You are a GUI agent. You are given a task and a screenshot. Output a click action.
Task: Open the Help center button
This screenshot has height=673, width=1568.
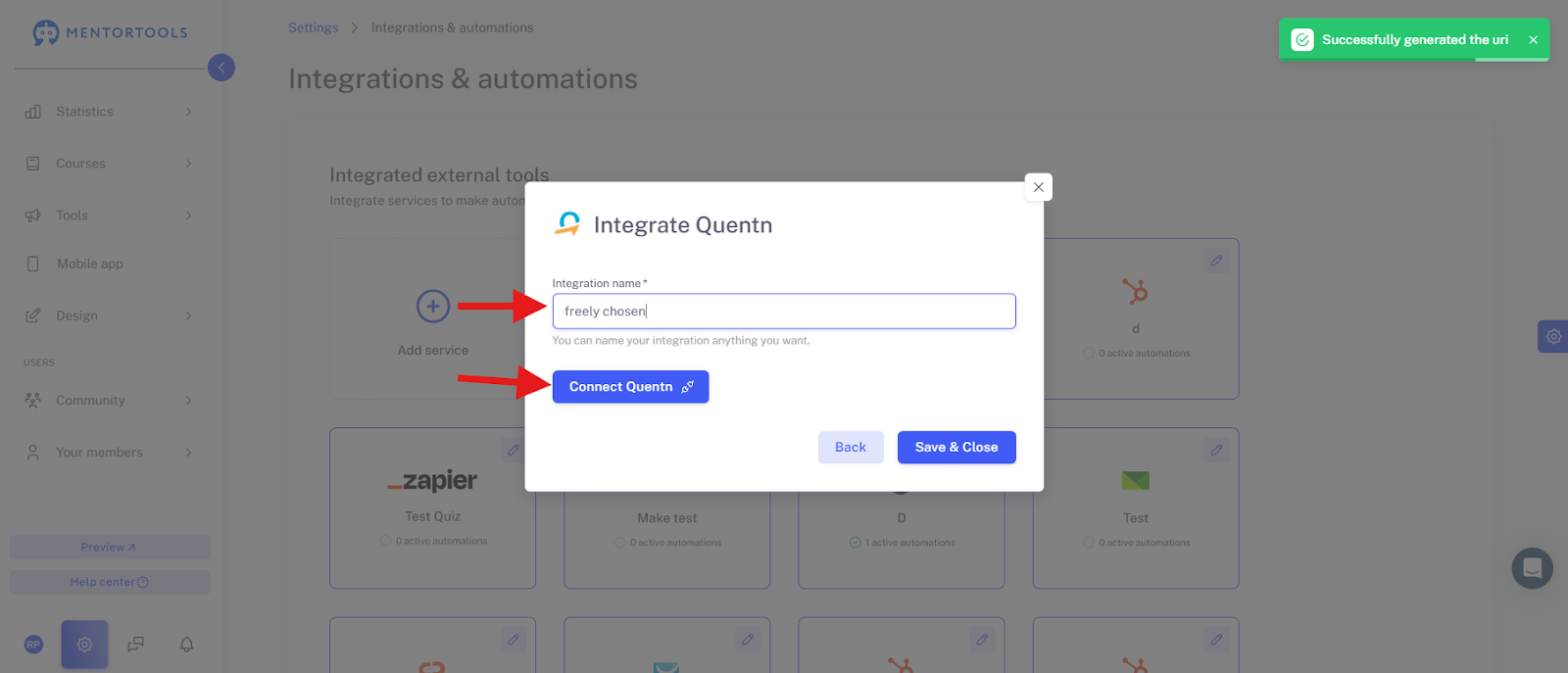click(x=110, y=582)
